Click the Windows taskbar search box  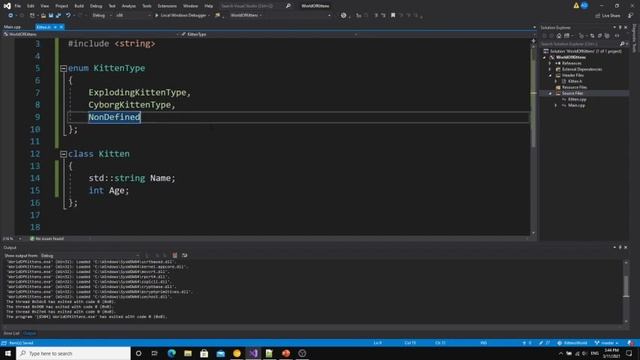pos(74,353)
